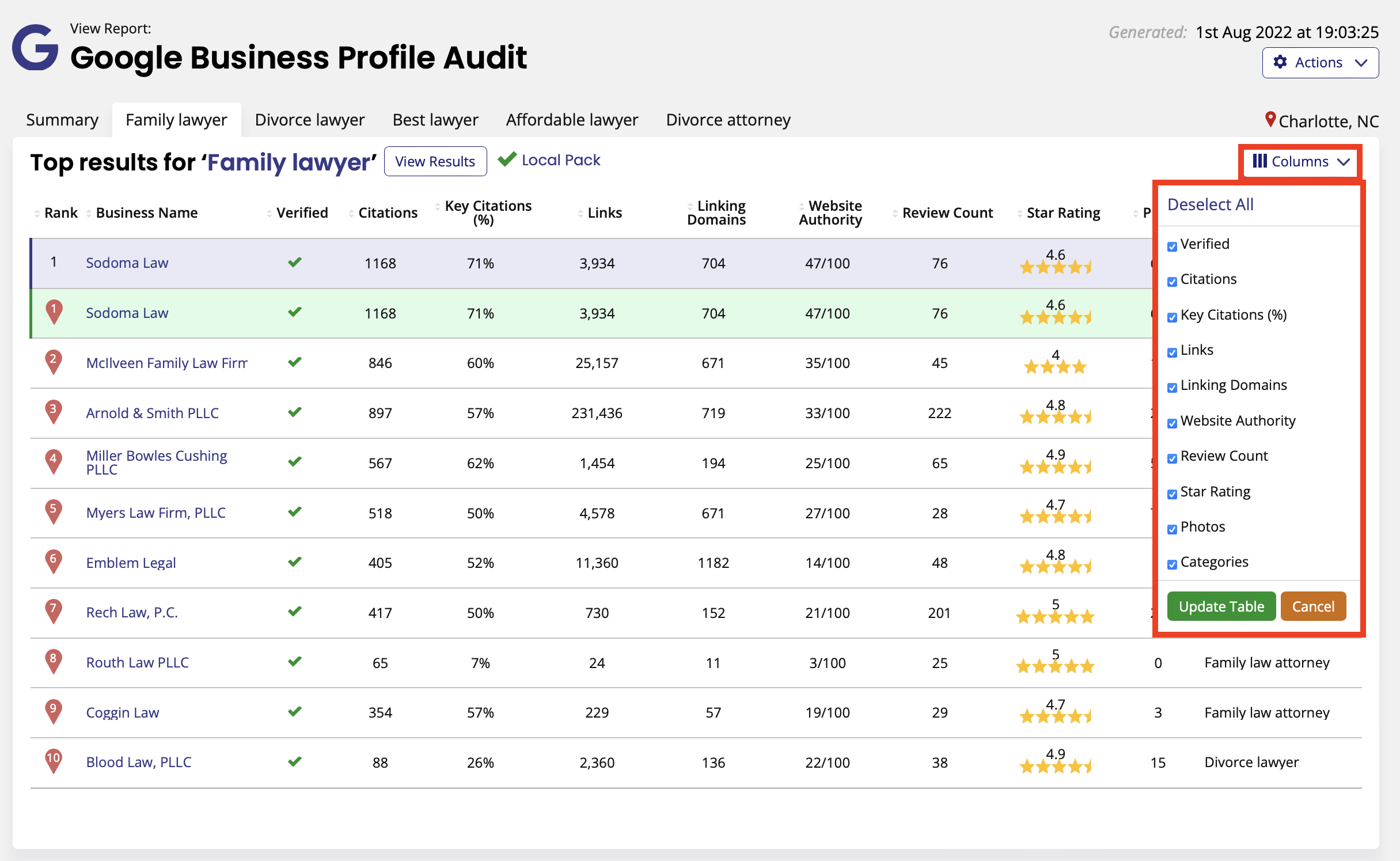Open the Actions dropdown menu

[1320, 63]
